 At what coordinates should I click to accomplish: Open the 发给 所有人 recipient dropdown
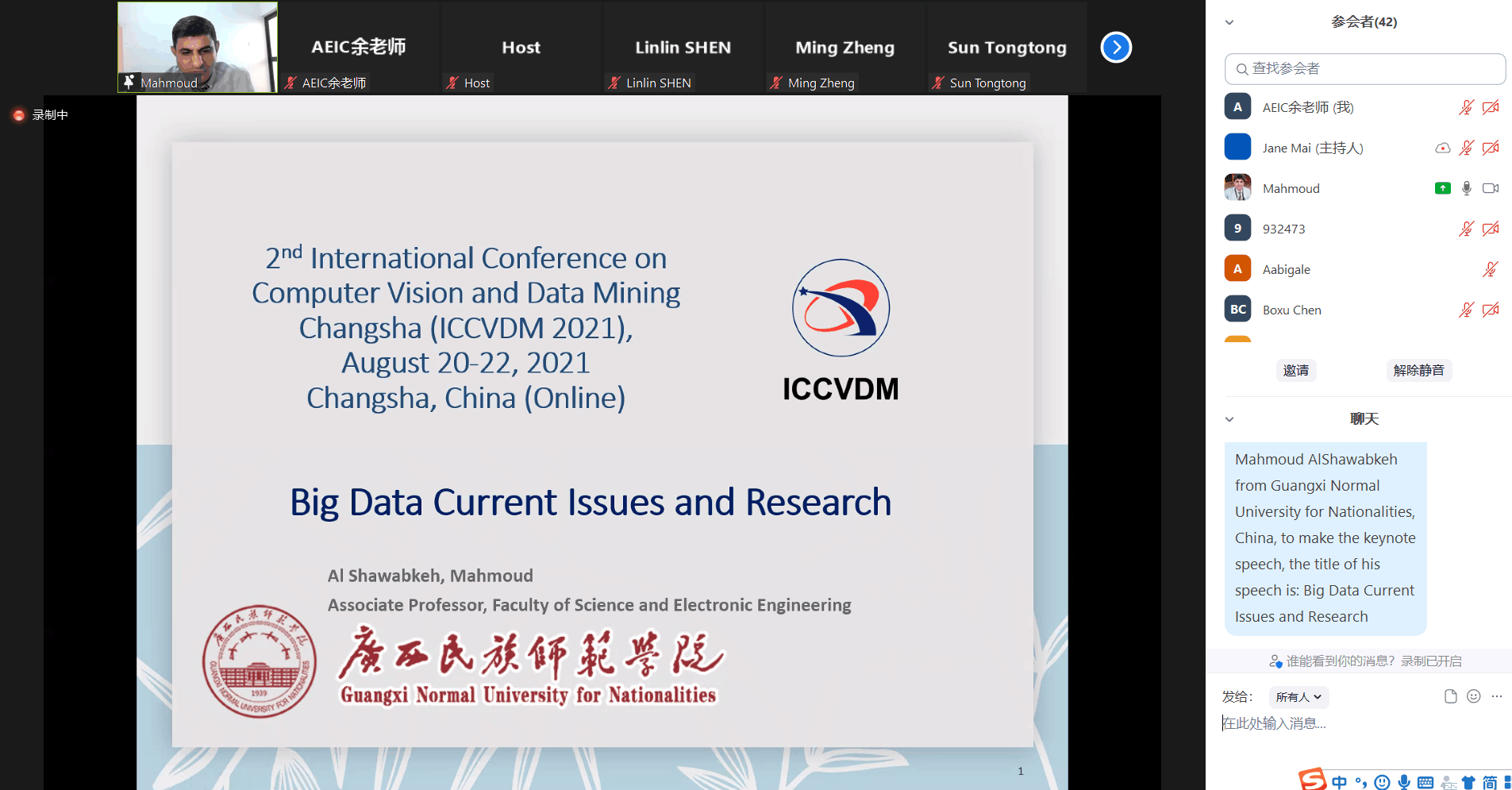pyautogui.click(x=1298, y=697)
